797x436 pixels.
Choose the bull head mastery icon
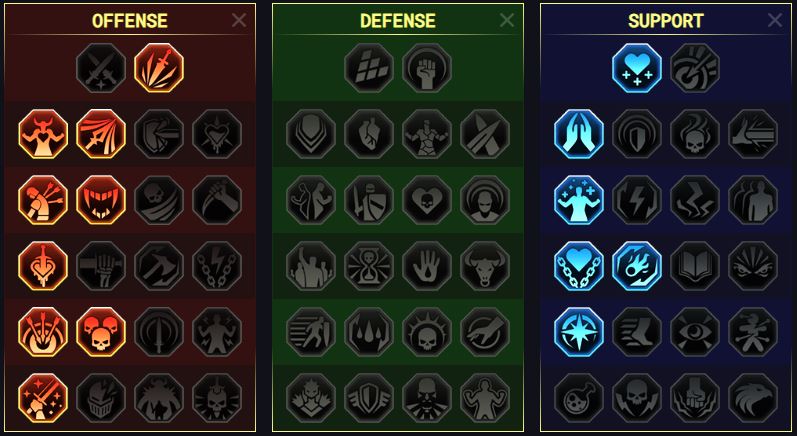point(485,266)
